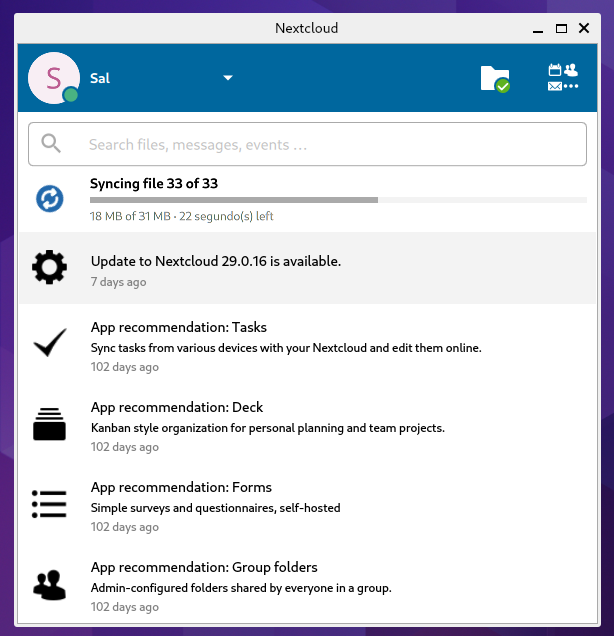The height and width of the screenshot is (636, 614).
Task: Click the sync progress bar
Action: tap(338, 200)
